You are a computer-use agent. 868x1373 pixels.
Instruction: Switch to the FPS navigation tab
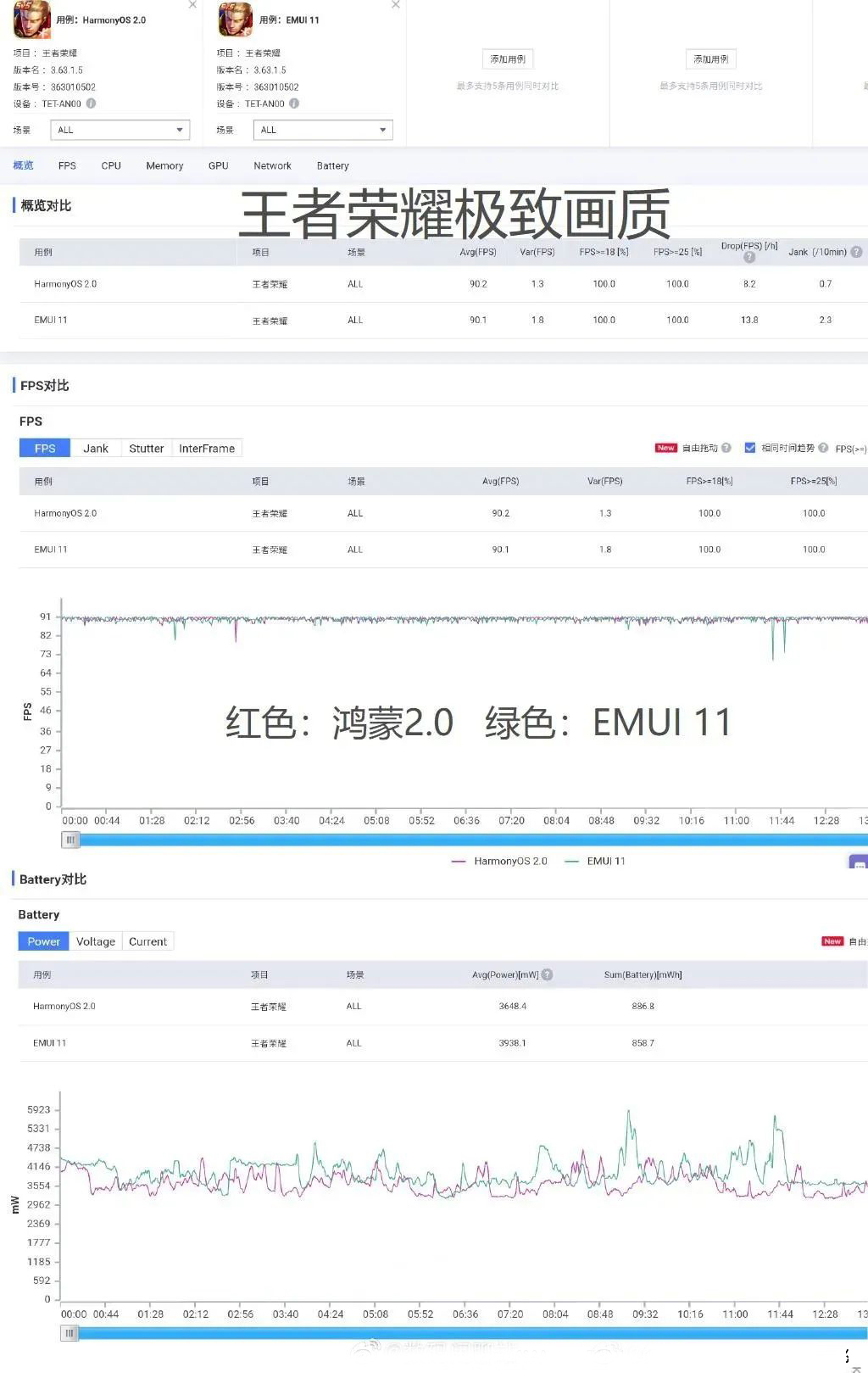tap(67, 165)
